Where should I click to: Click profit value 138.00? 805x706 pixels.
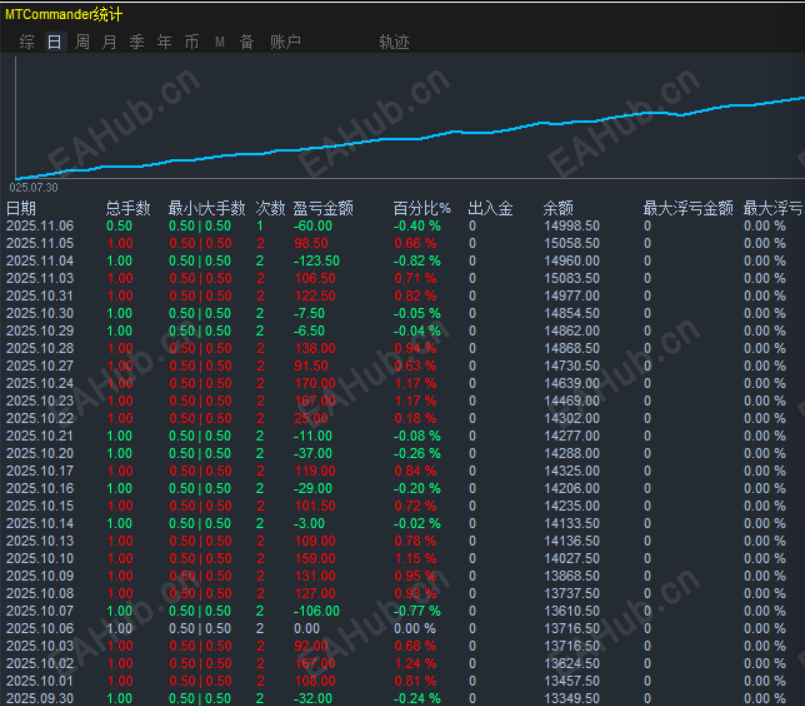tap(315, 348)
